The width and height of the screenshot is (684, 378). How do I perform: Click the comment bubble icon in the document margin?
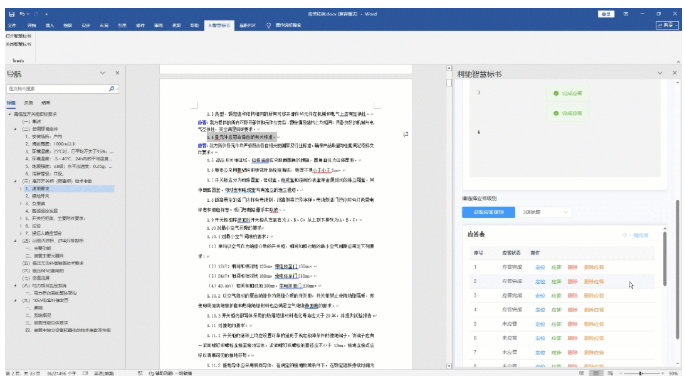(x=406, y=134)
